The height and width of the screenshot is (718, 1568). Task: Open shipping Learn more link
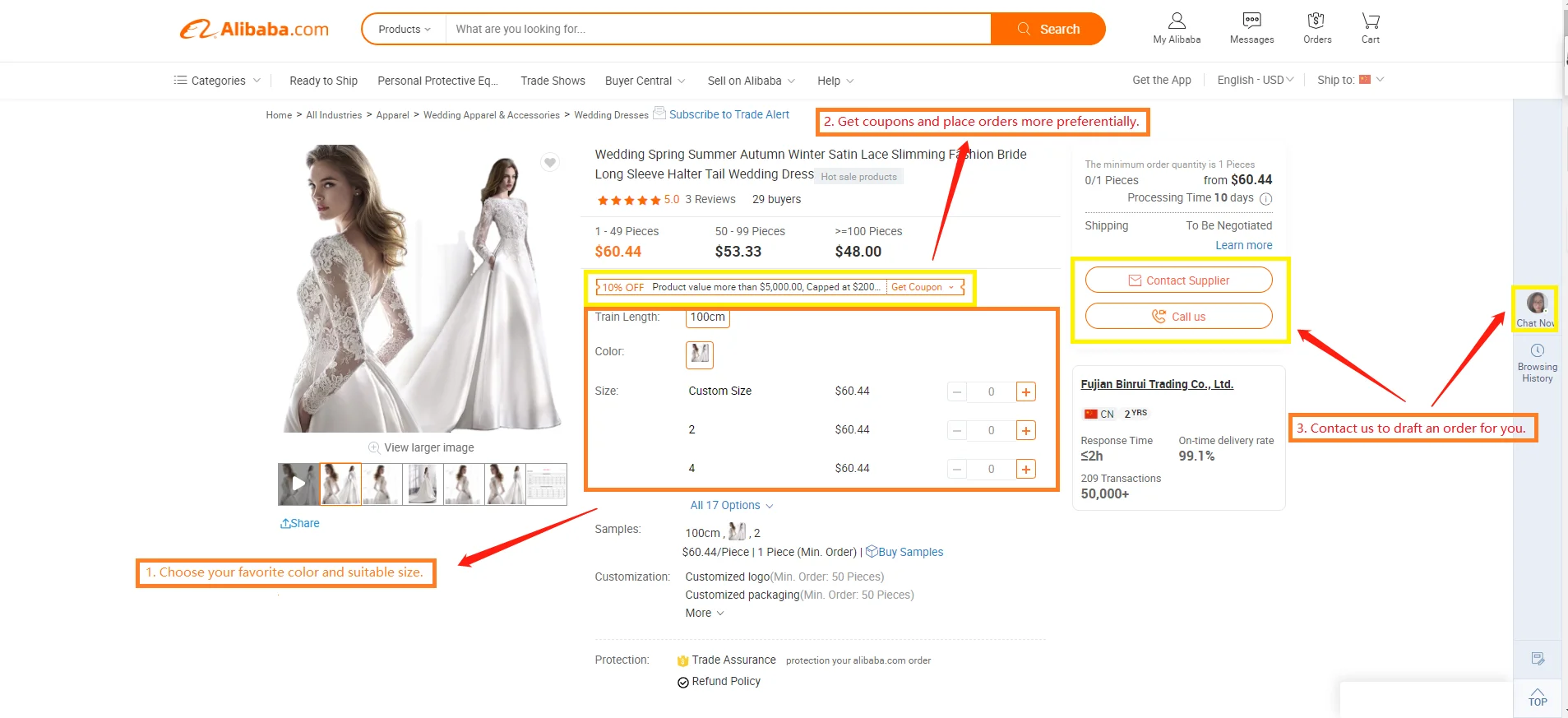(x=1243, y=245)
